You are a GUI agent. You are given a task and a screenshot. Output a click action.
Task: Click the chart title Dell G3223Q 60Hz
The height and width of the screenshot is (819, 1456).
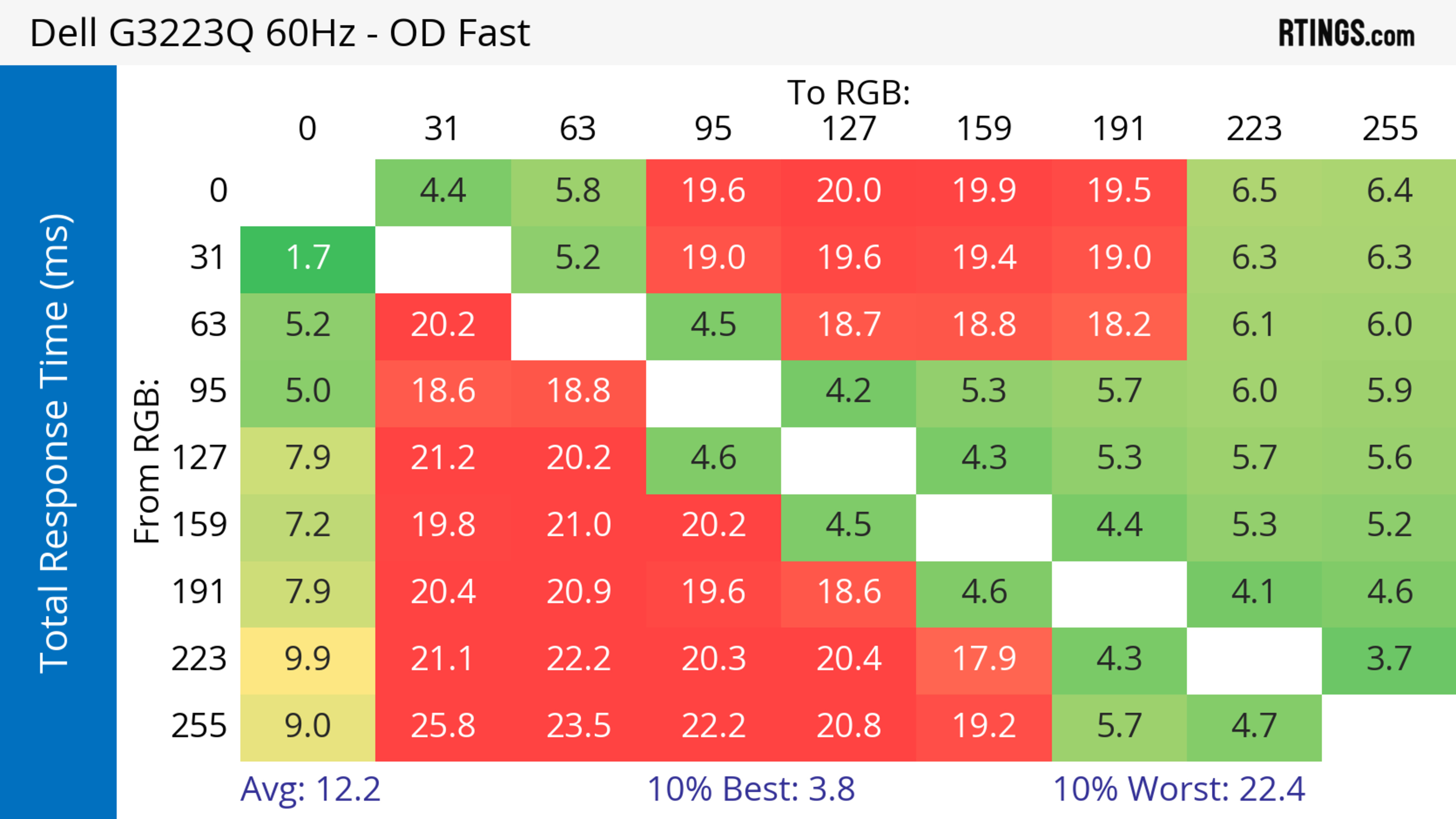(280, 33)
